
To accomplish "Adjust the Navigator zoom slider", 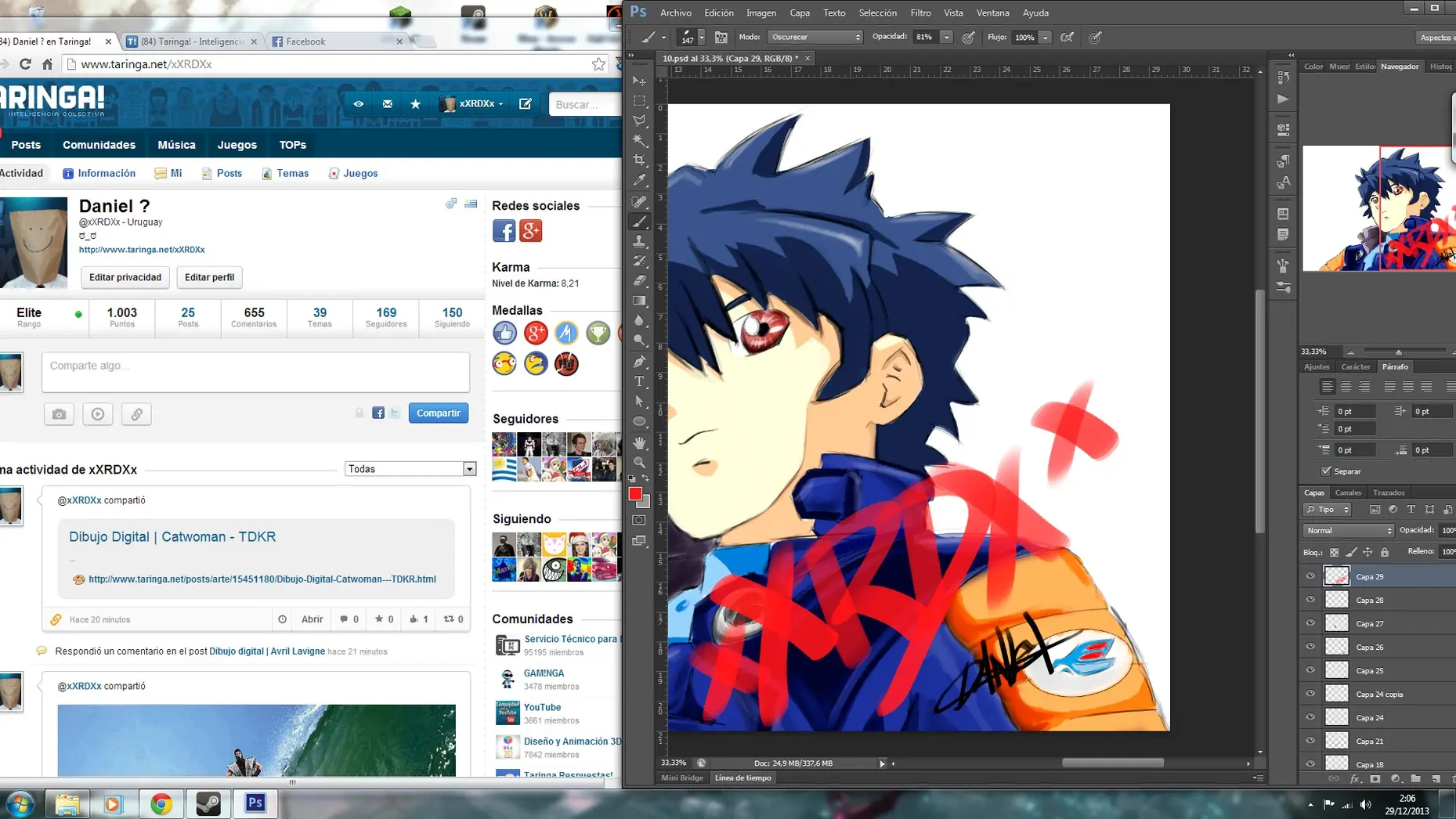I will (x=1399, y=352).
